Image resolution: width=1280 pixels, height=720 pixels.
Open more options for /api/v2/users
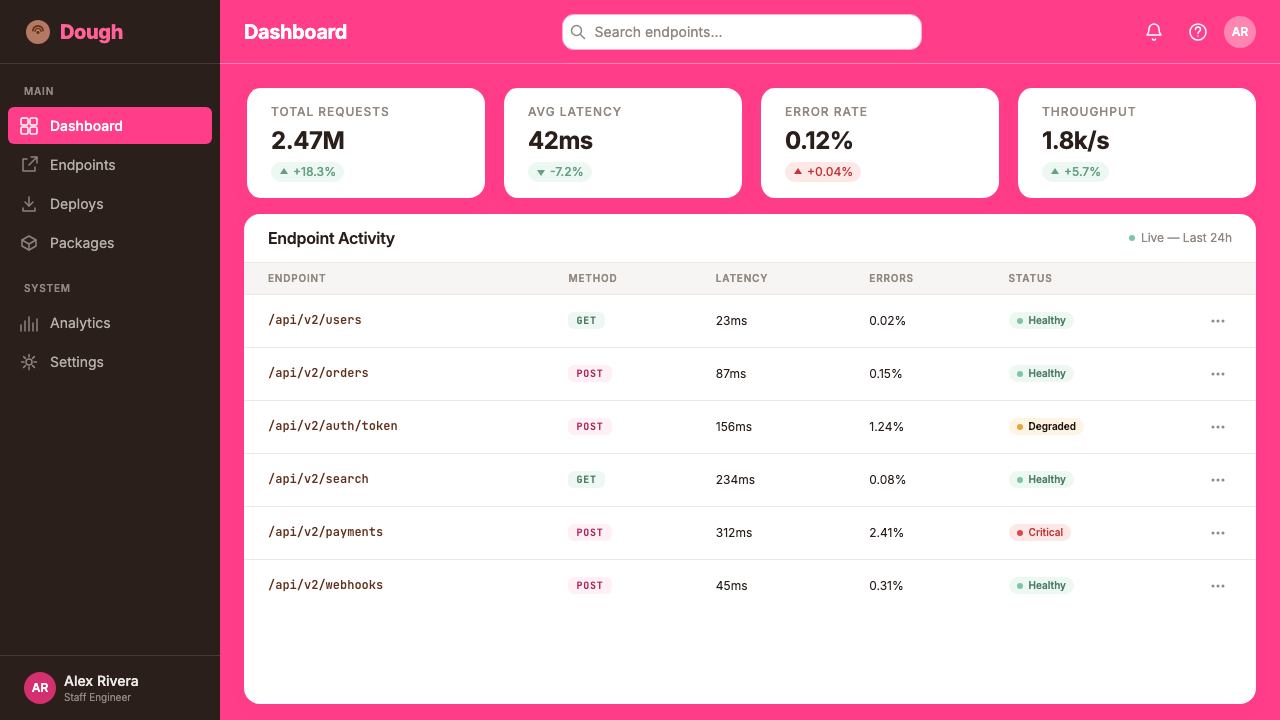click(x=1218, y=321)
